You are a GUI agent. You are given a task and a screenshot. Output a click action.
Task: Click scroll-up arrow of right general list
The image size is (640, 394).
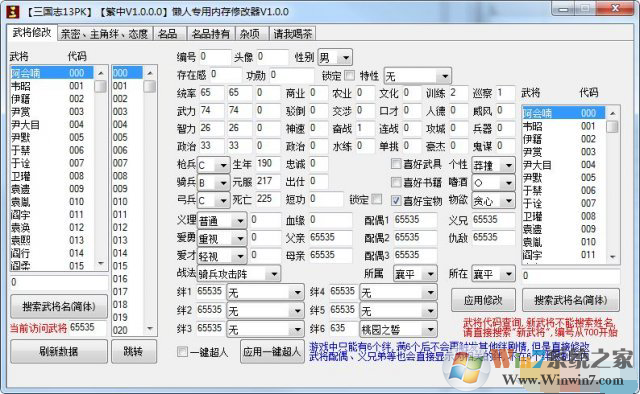(x=612, y=112)
